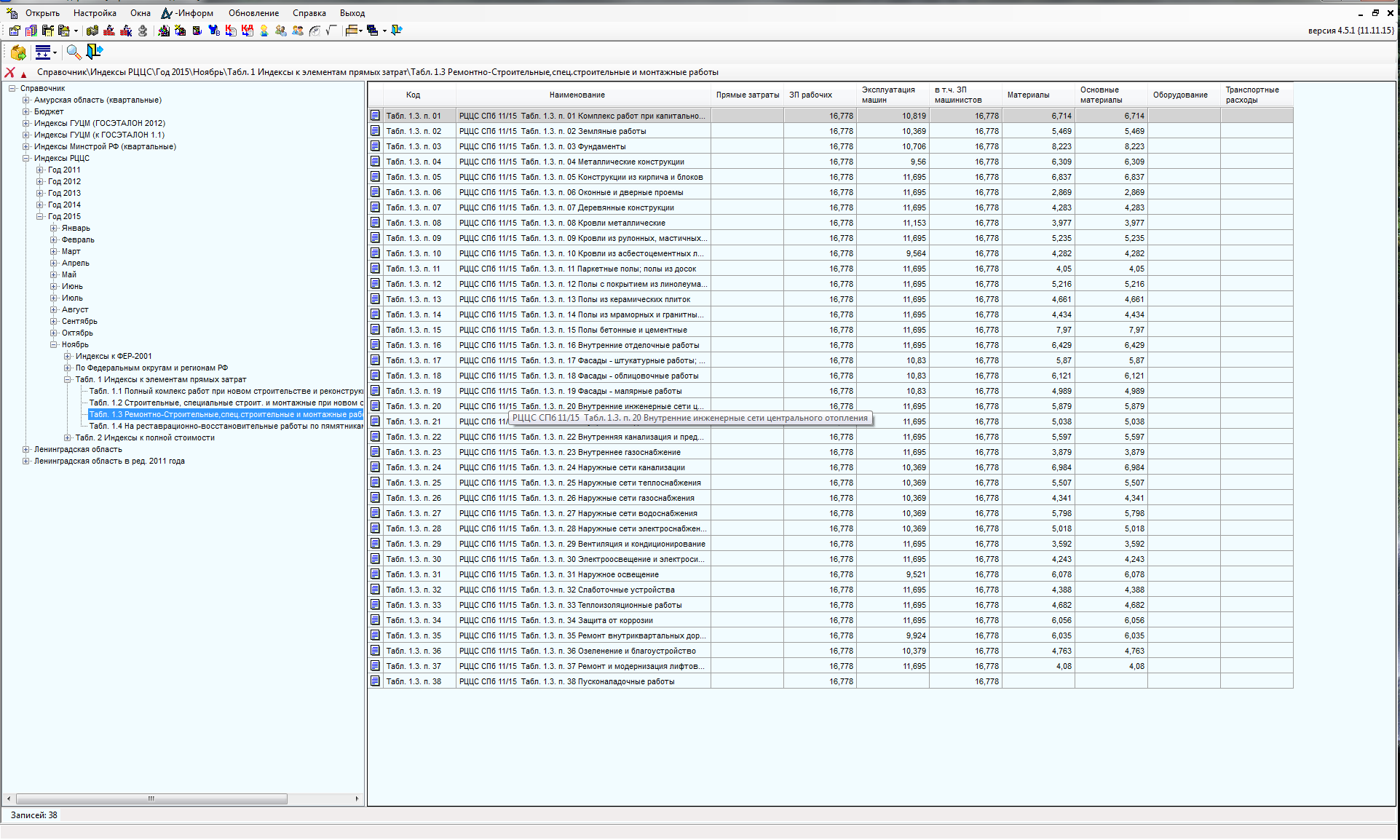The height and width of the screenshot is (840, 1400).
Task: Expand the Год 2014 tree node
Action: (x=40, y=205)
